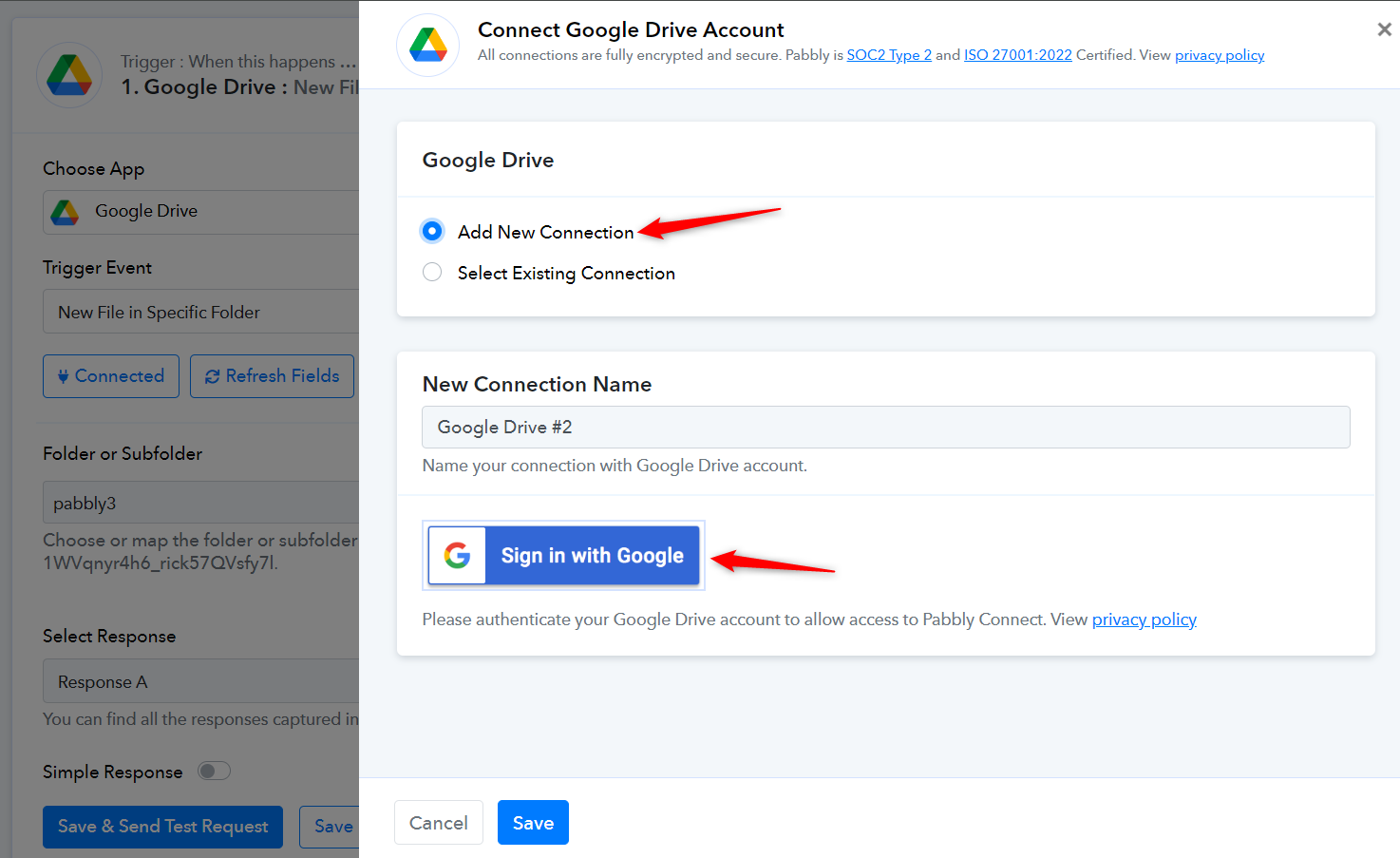Cancel the Google Drive connection dialog

(x=439, y=823)
